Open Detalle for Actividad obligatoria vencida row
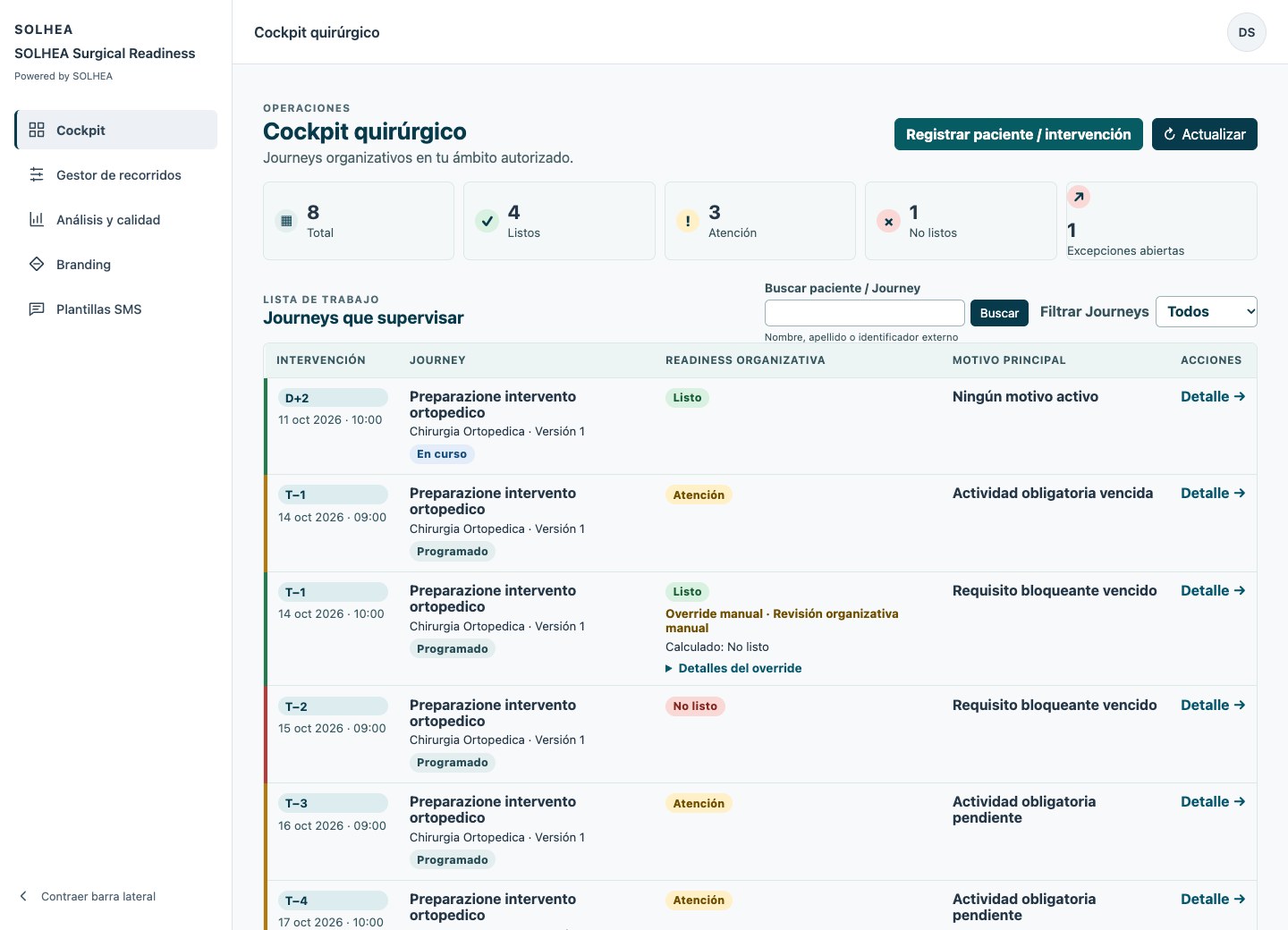Viewport: 1288px width, 930px height. pos(1213,493)
